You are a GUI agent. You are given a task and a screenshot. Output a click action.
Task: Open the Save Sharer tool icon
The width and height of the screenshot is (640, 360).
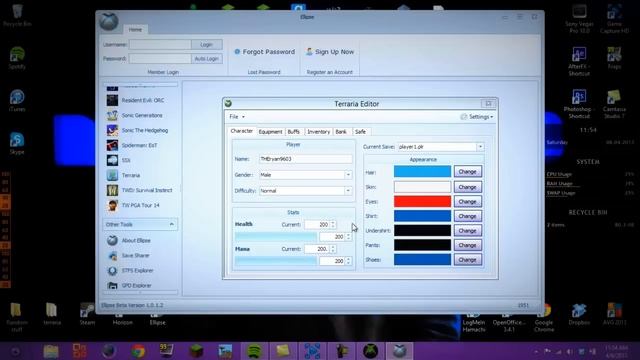112,256
